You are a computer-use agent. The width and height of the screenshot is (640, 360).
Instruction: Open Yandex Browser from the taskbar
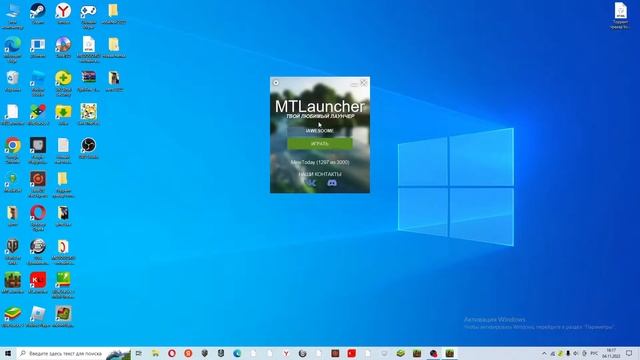tap(286, 353)
